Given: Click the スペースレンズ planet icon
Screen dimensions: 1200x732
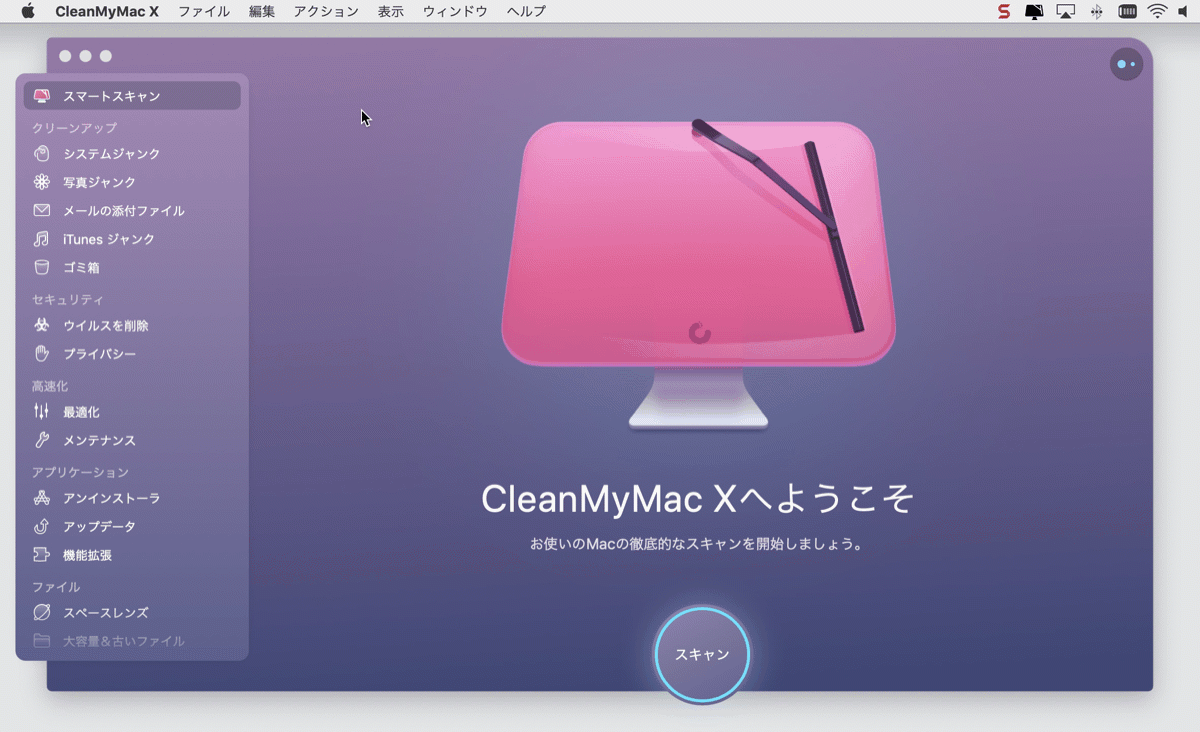Looking at the screenshot, I should [x=41, y=613].
